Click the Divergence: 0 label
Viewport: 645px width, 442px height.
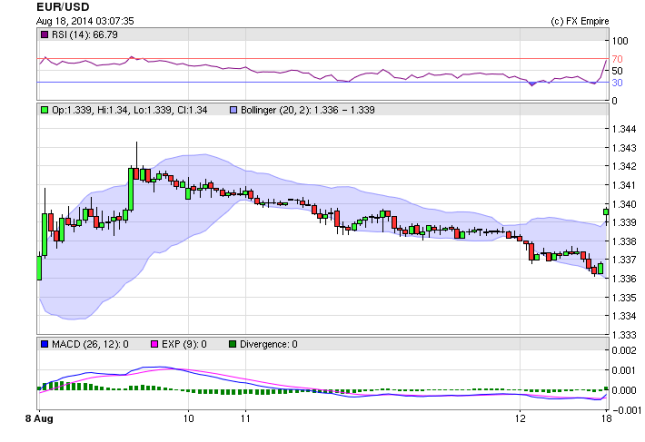(269, 344)
